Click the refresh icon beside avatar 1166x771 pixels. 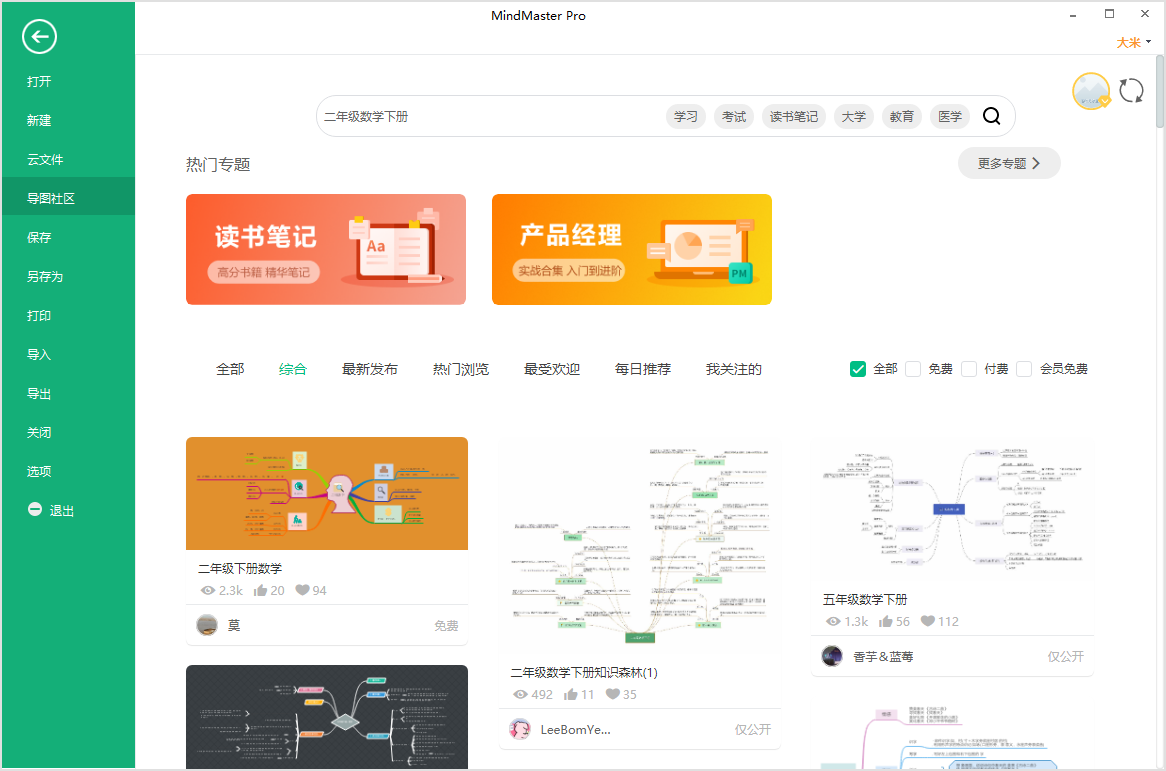(1131, 91)
